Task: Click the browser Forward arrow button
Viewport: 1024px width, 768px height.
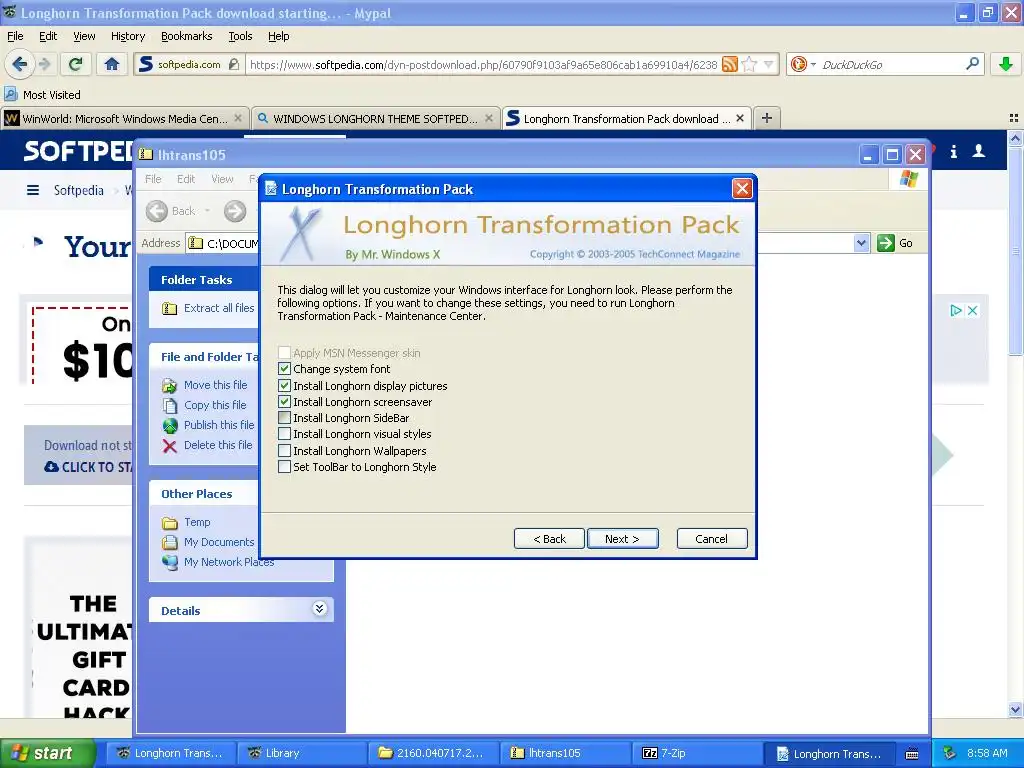Action: [44, 64]
